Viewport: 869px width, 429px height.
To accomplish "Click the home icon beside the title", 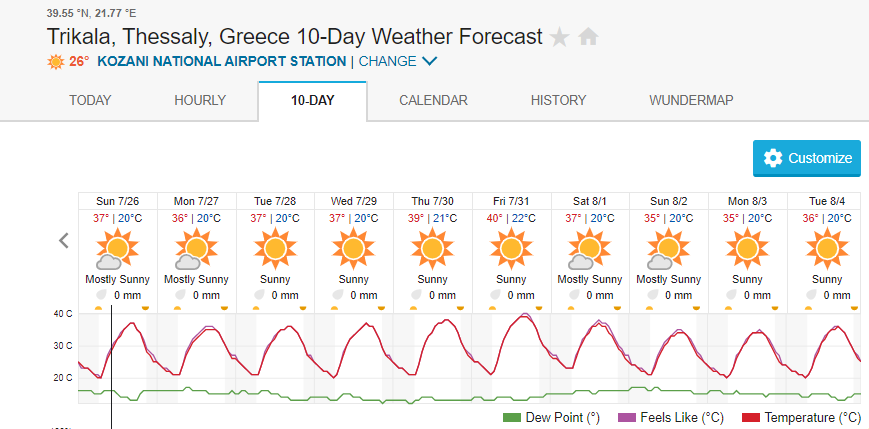I will (x=588, y=38).
